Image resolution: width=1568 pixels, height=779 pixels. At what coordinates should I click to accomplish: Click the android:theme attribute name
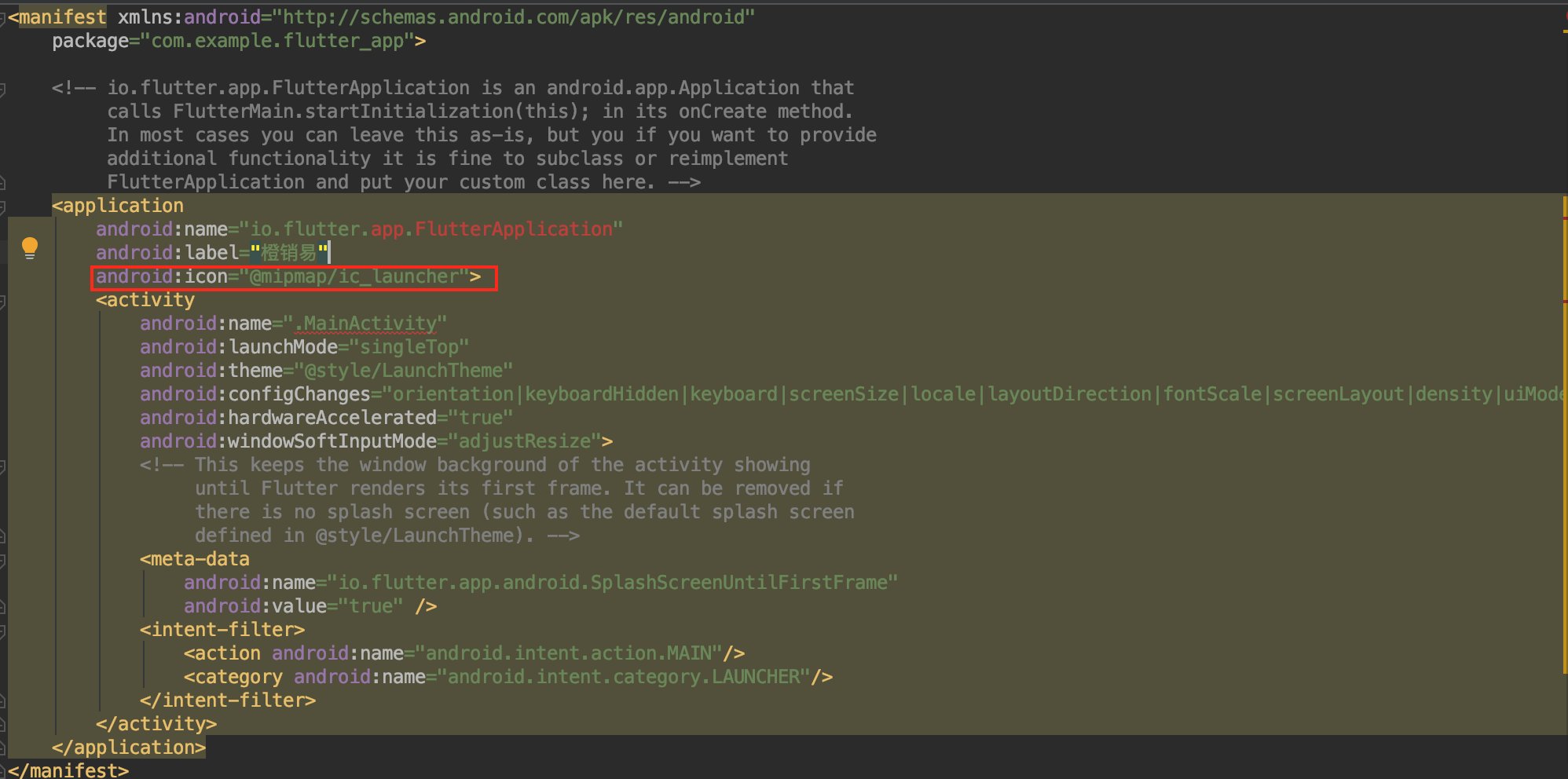coord(211,371)
